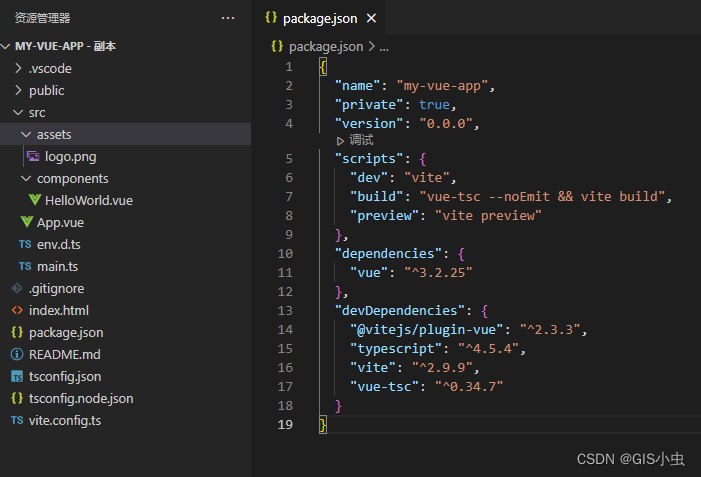Open tsconfig.node.json from the explorer
Screen dimensions: 701x477
81,398
